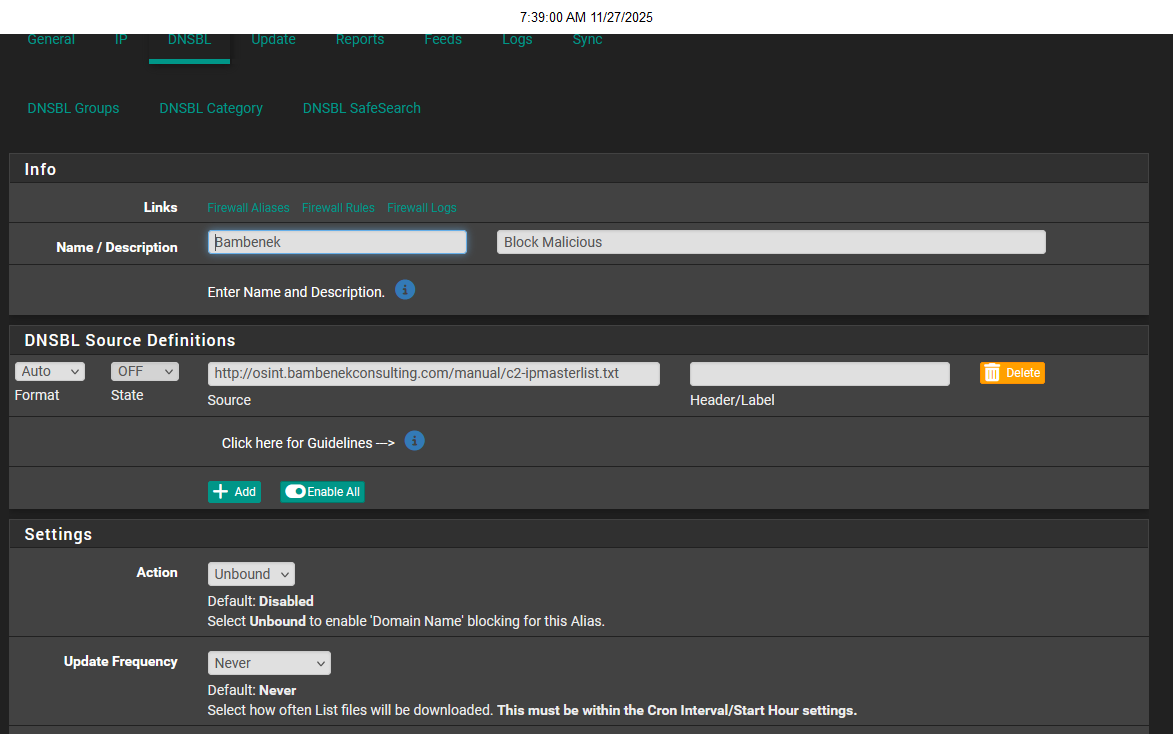Screen dimensions: 1173x734
Task: Click the trash Delete button for source row
Action: coord(1012,373)
